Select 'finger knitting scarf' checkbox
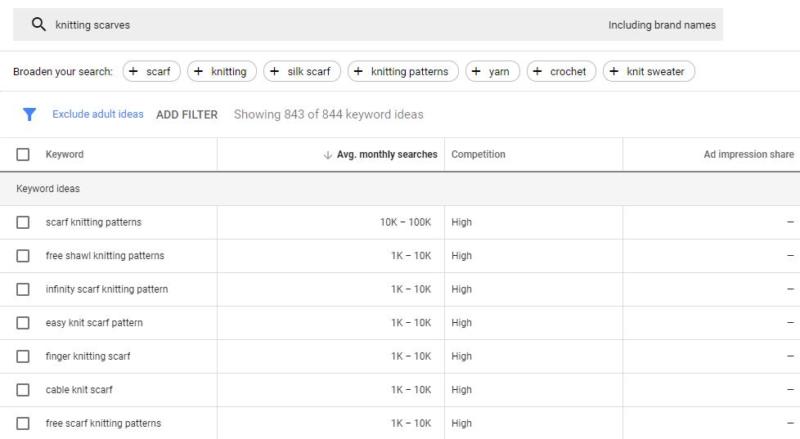 click(x=23, y=356)
